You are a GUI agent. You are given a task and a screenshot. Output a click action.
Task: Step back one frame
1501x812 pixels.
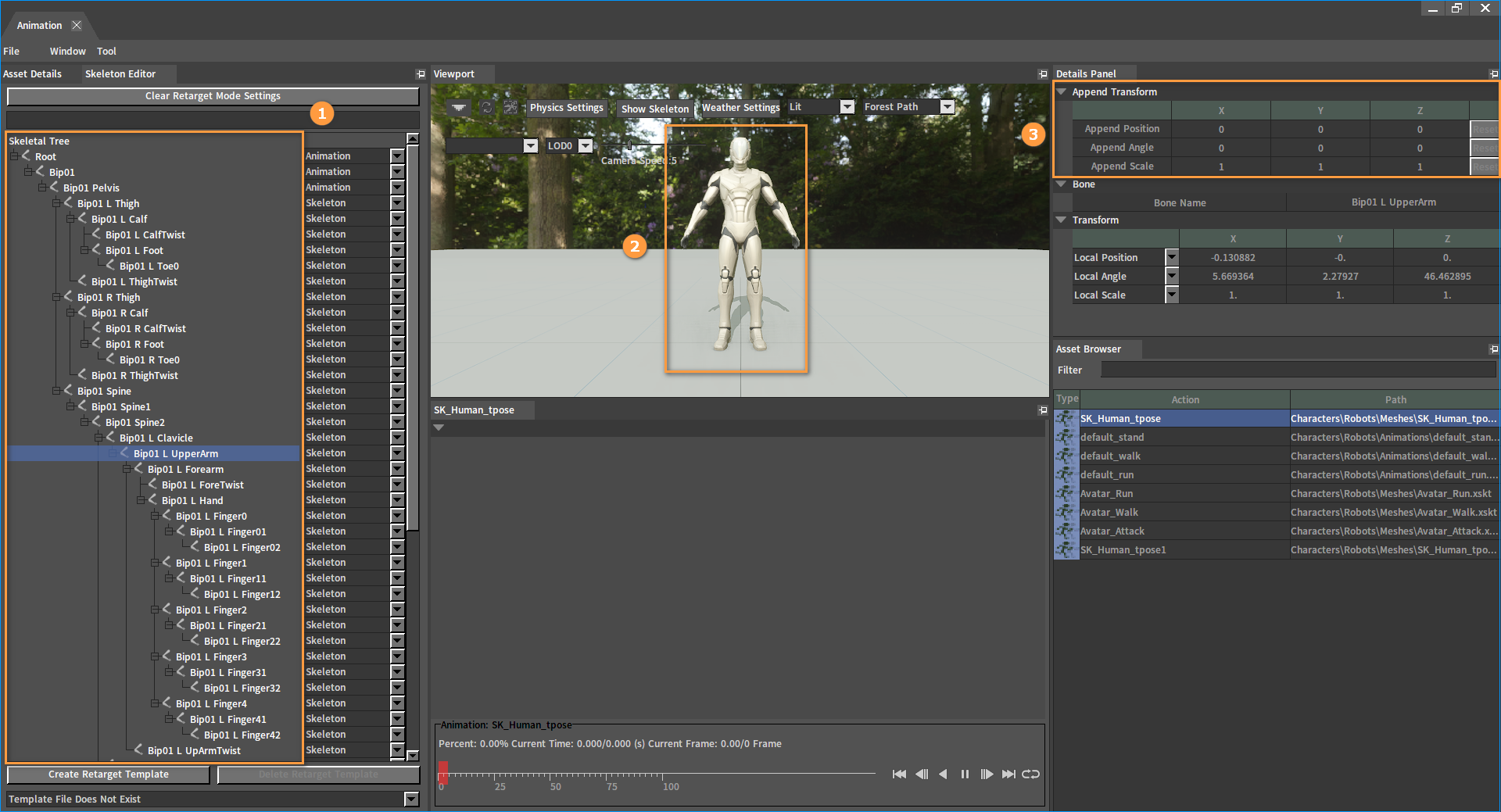pyautogui.click(x=922, y=774)
